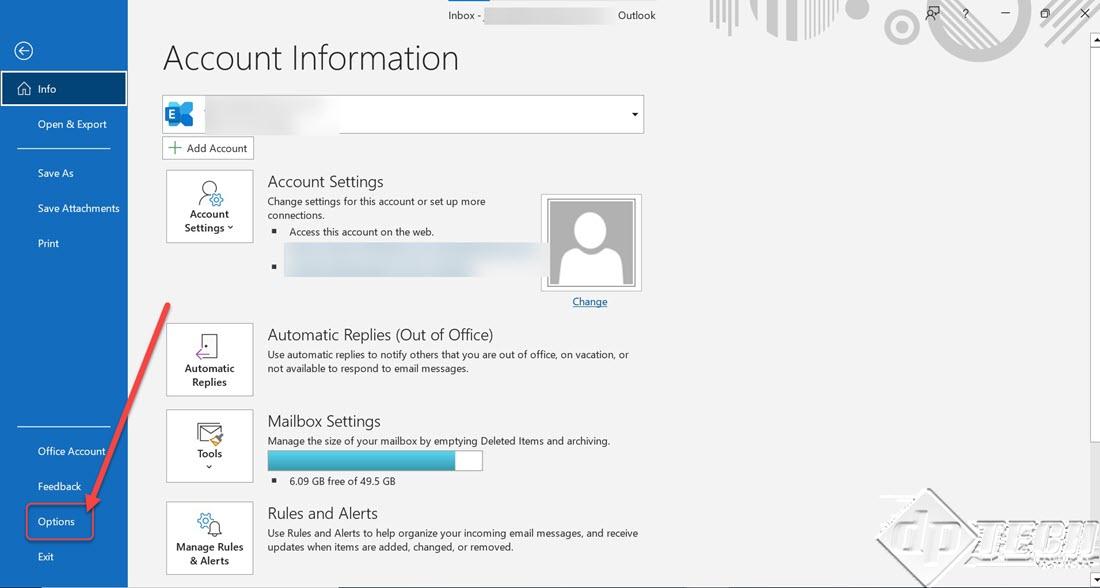
Task: Open the Manage Rules & Alerts icon button
Action: pyautogui.click(x=209, y=537)
